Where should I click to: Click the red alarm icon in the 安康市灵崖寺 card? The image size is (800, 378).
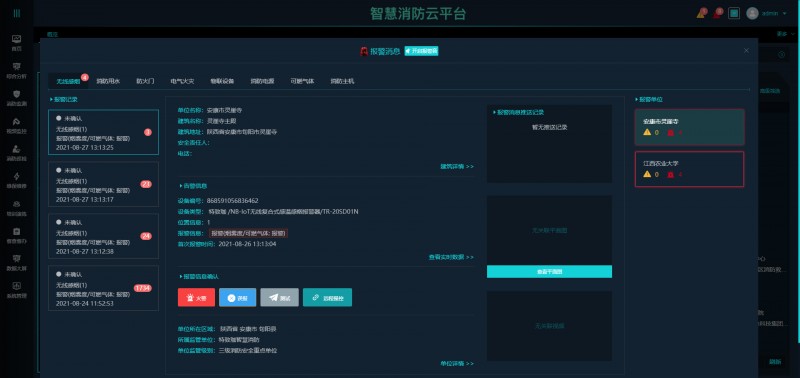pos(671,133)
